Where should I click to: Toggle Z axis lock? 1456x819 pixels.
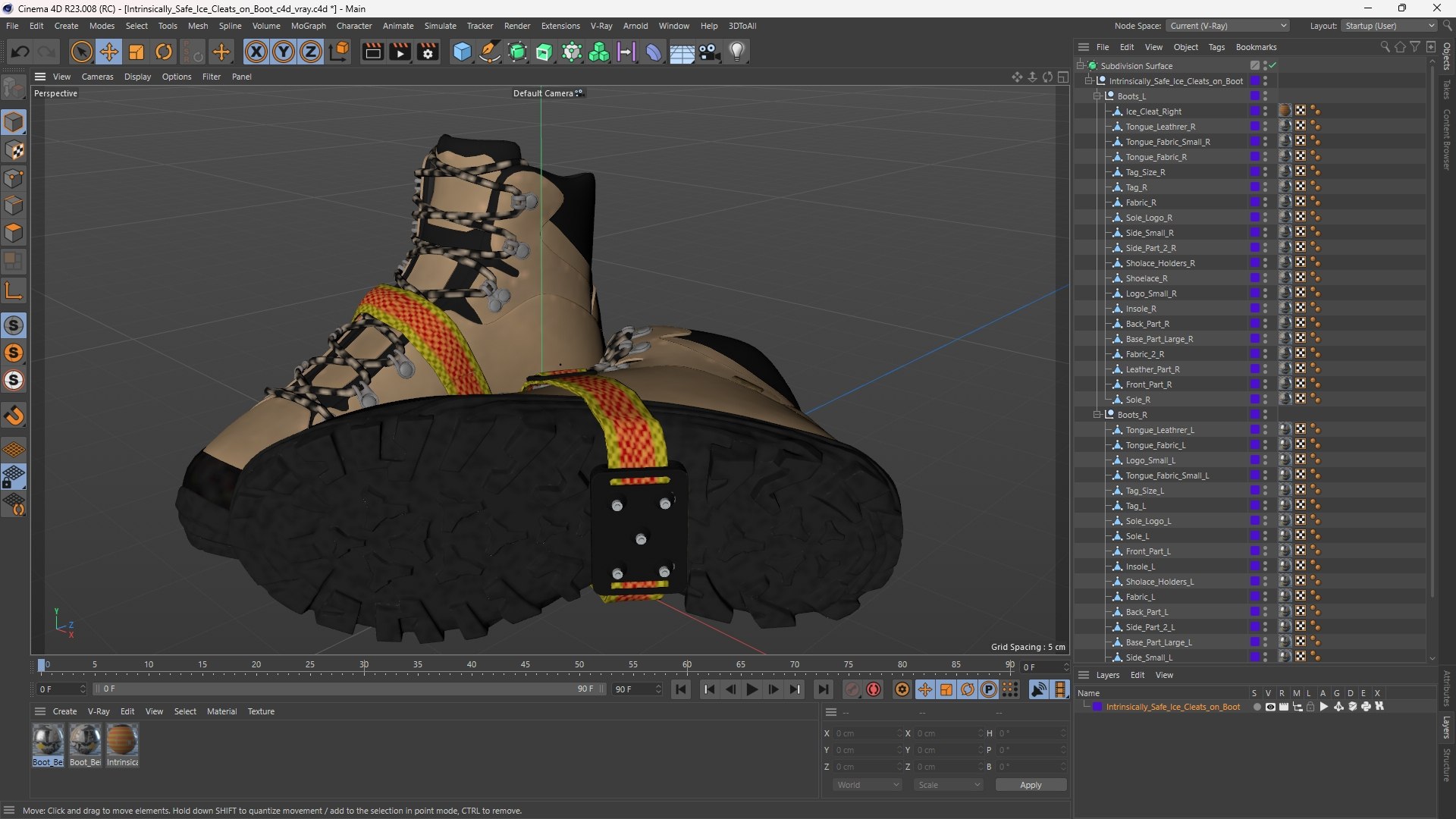click(x=311, y=52)
